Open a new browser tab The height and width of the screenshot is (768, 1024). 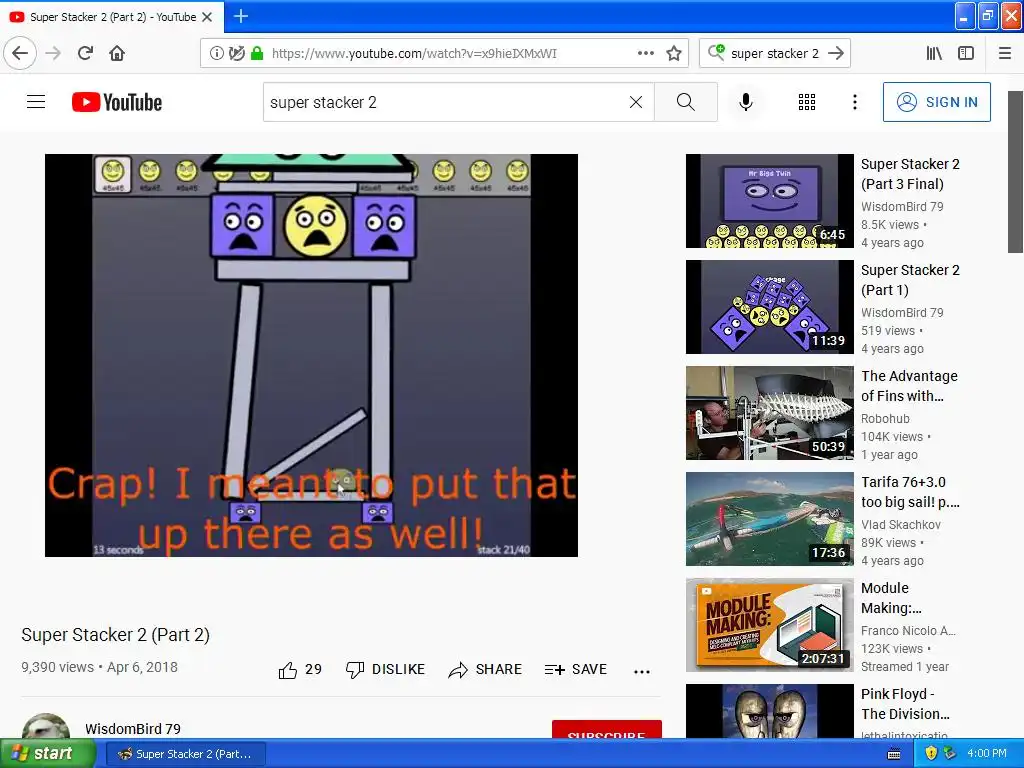coord(240,16)
